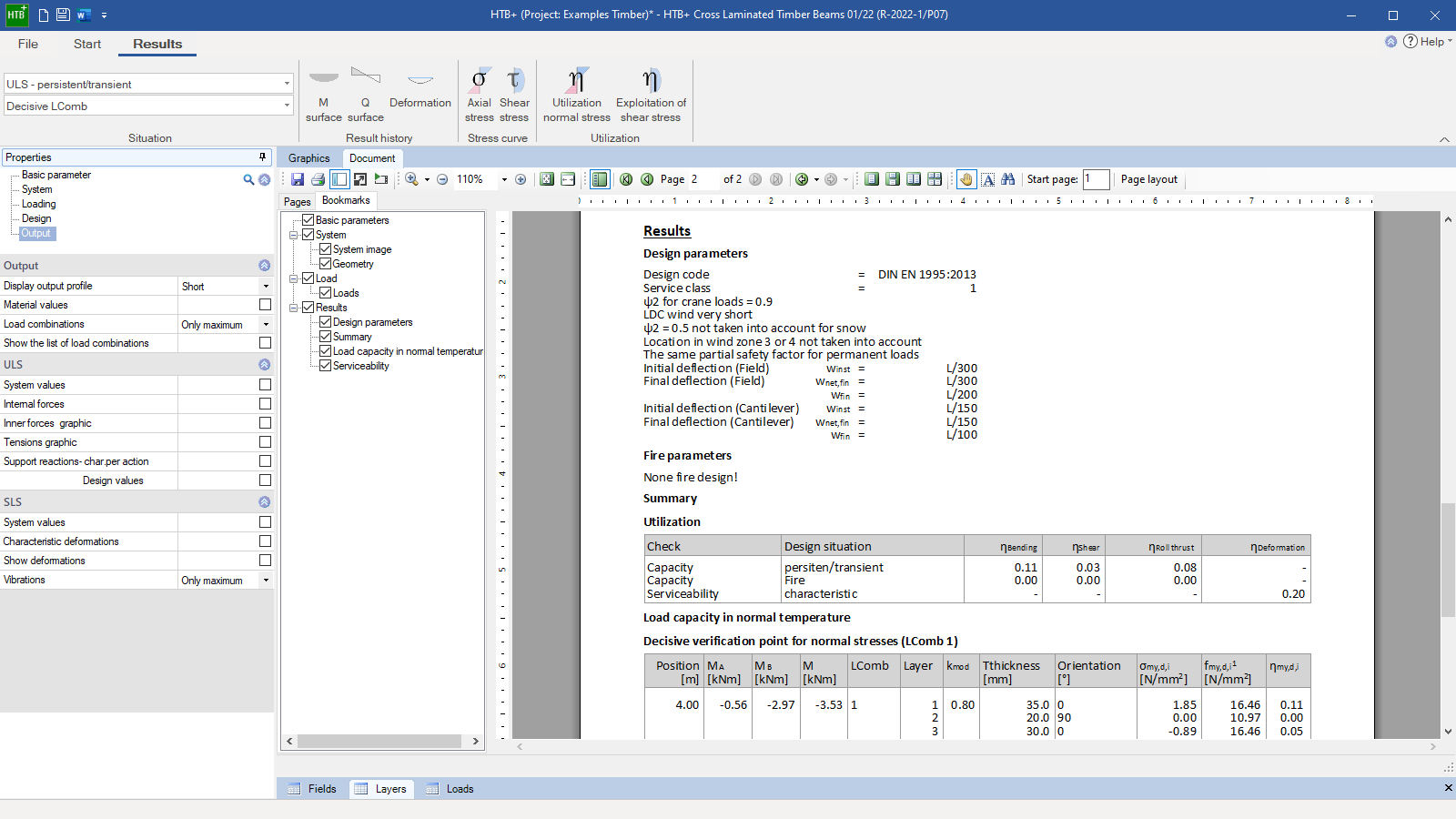Viewport: 1456px width, 819px height.
Task: Show Deformation result history
Action: pyautogui.click(x=420, y=89)
